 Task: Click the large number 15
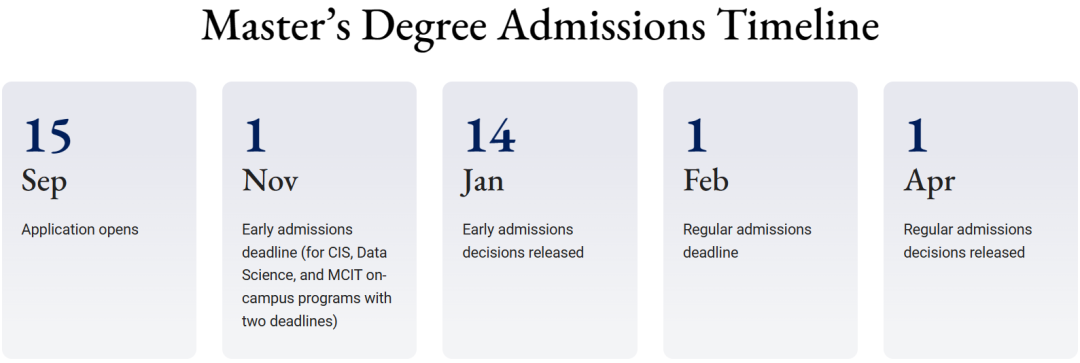pos(48,135)
